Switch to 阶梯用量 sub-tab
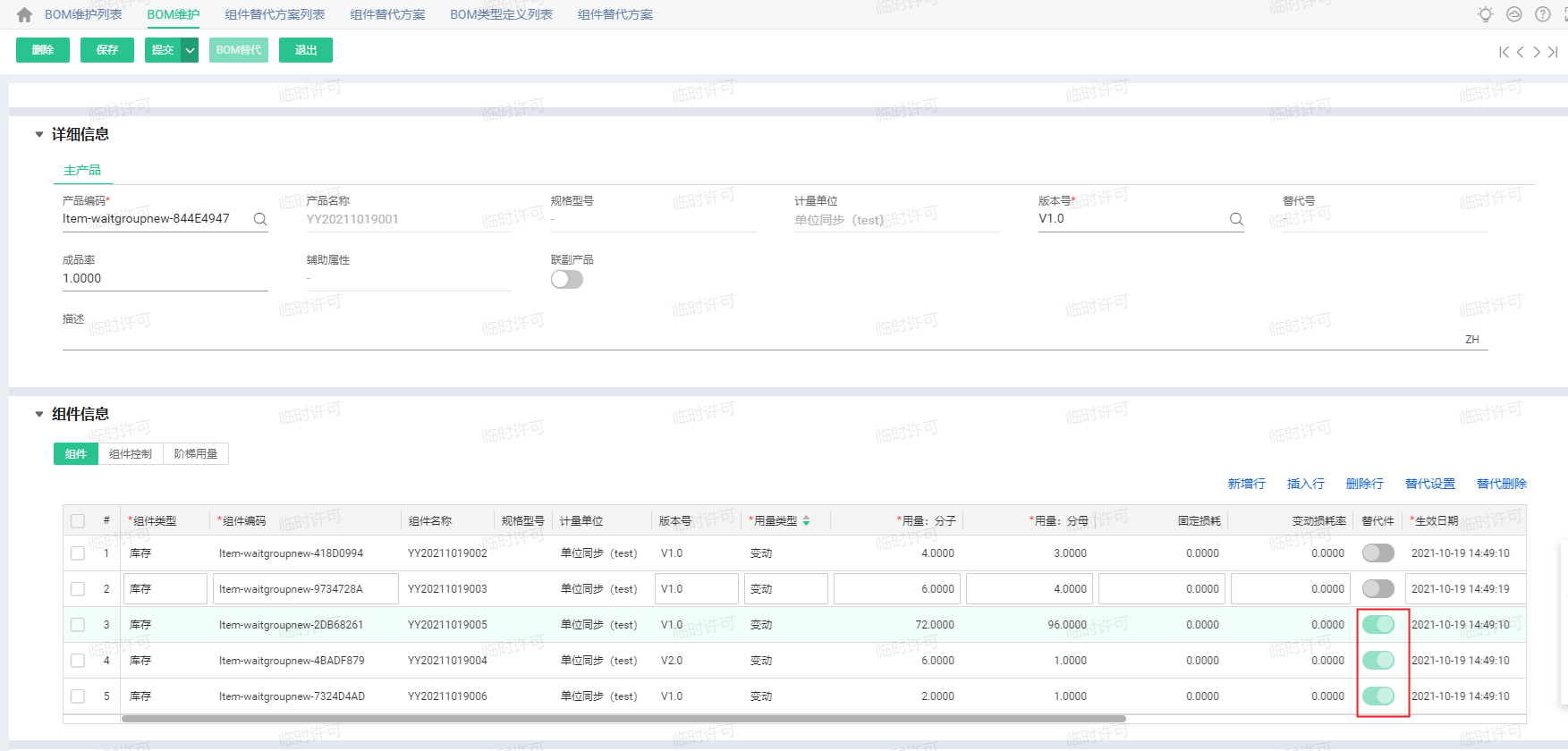Screen dimensions: 1568x751 (x=196, y=454)
